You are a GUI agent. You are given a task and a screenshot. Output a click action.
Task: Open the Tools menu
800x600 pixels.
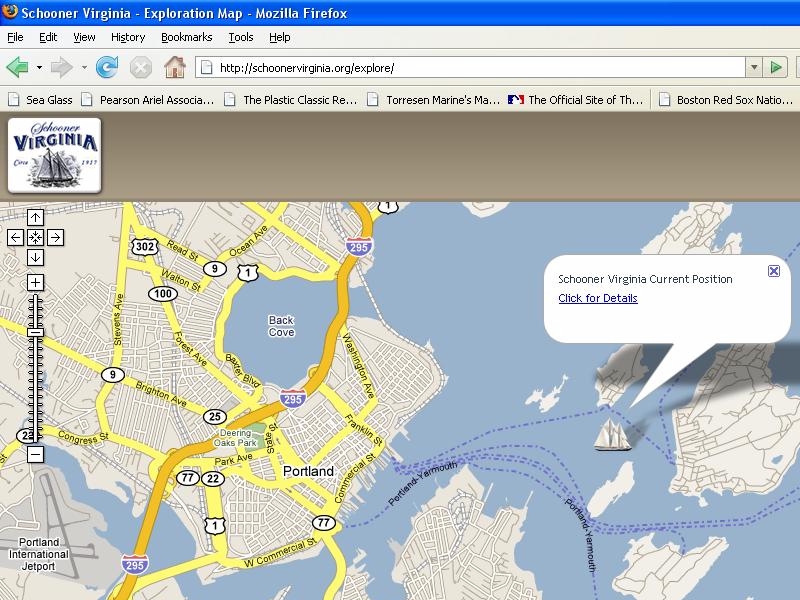click(x=241, y=37)
